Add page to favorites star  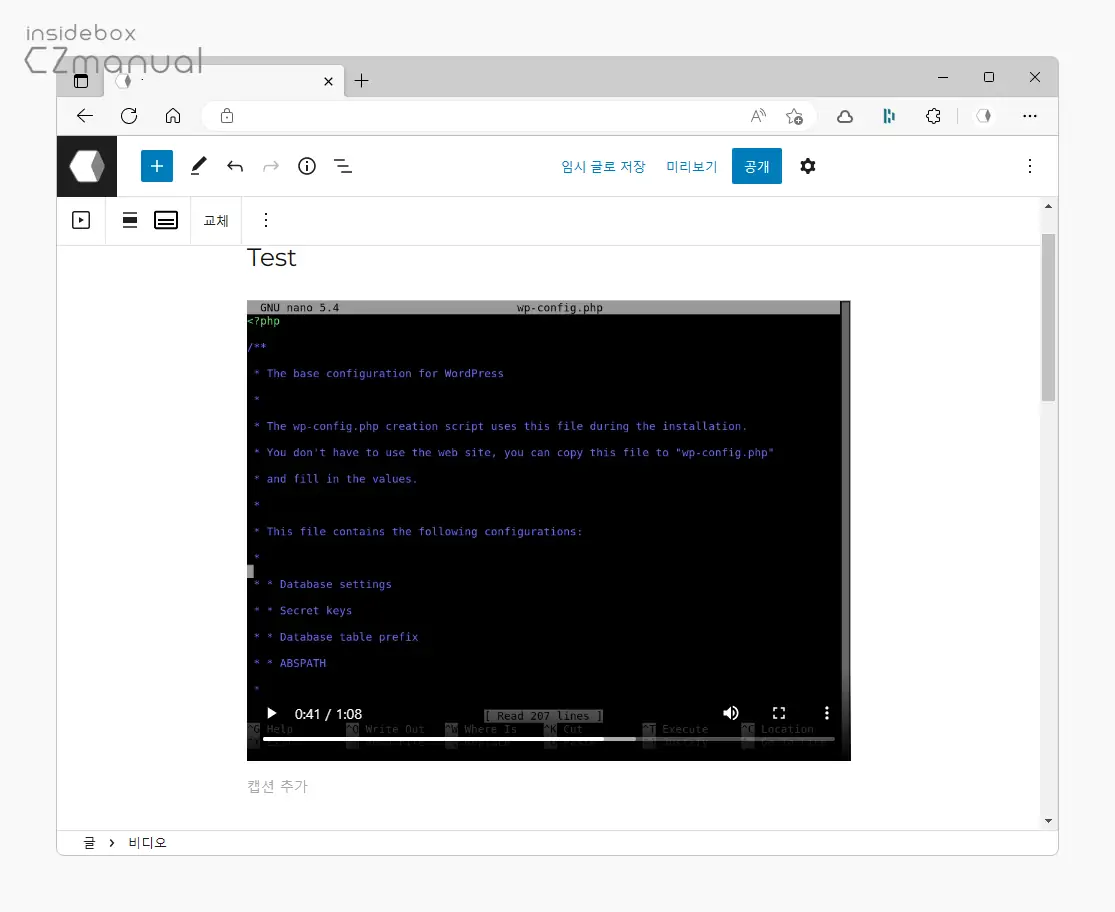(794, 116)
